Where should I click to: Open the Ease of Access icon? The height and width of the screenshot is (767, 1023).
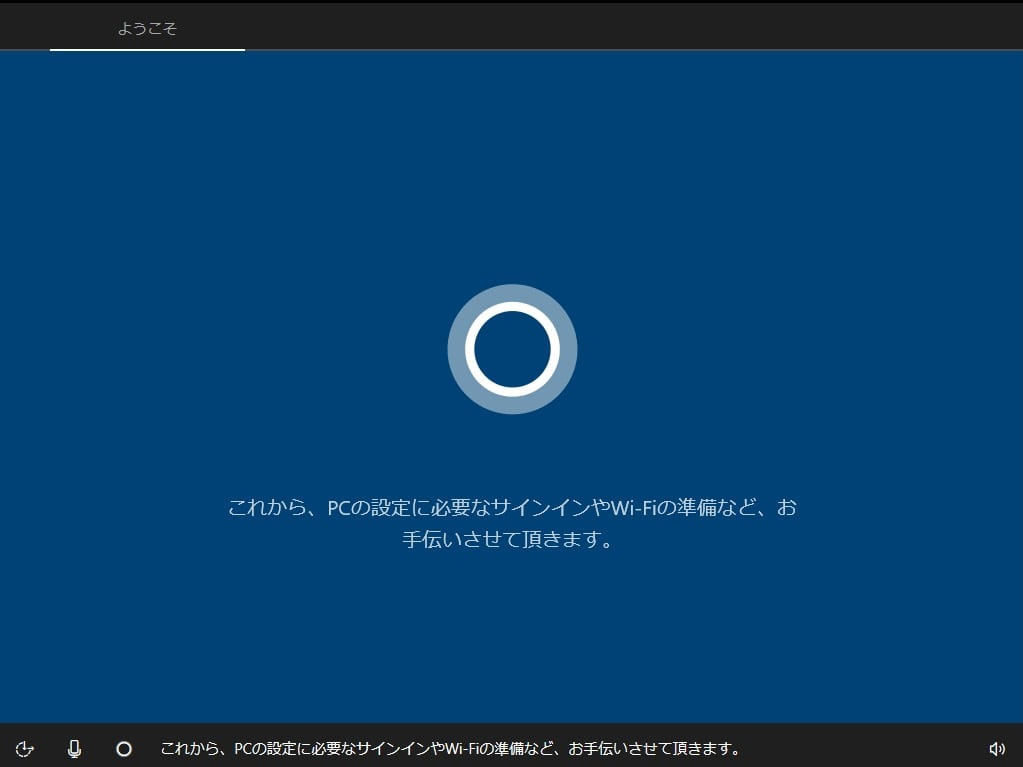point(25,749)
